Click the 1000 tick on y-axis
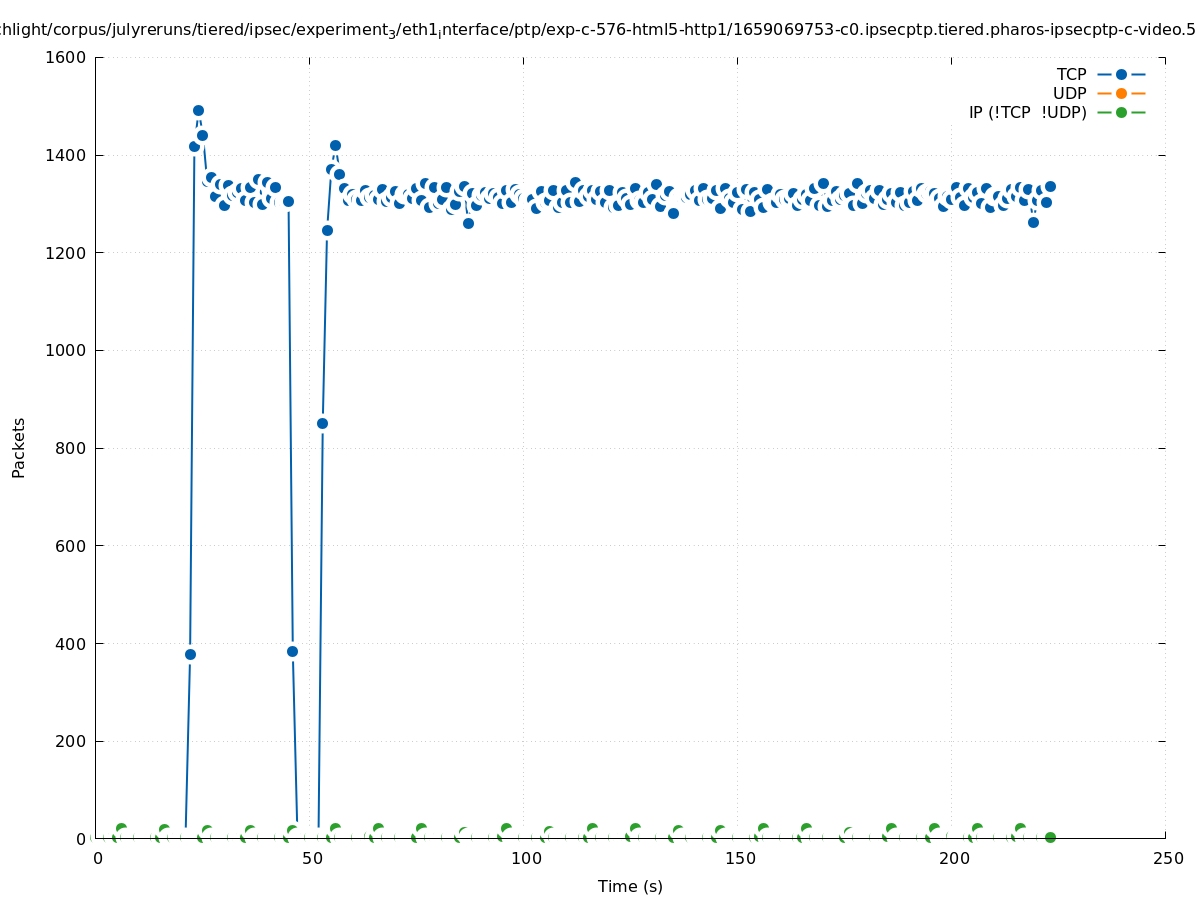Image resolution: width=1197 pixels, height=900 pixels. click(x=68, y=351)
